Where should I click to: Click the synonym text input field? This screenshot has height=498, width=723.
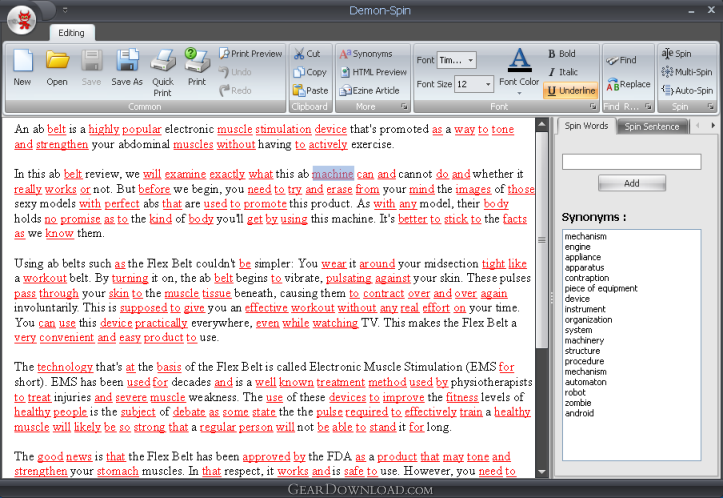pyautogui.click(x=631, y=161)
